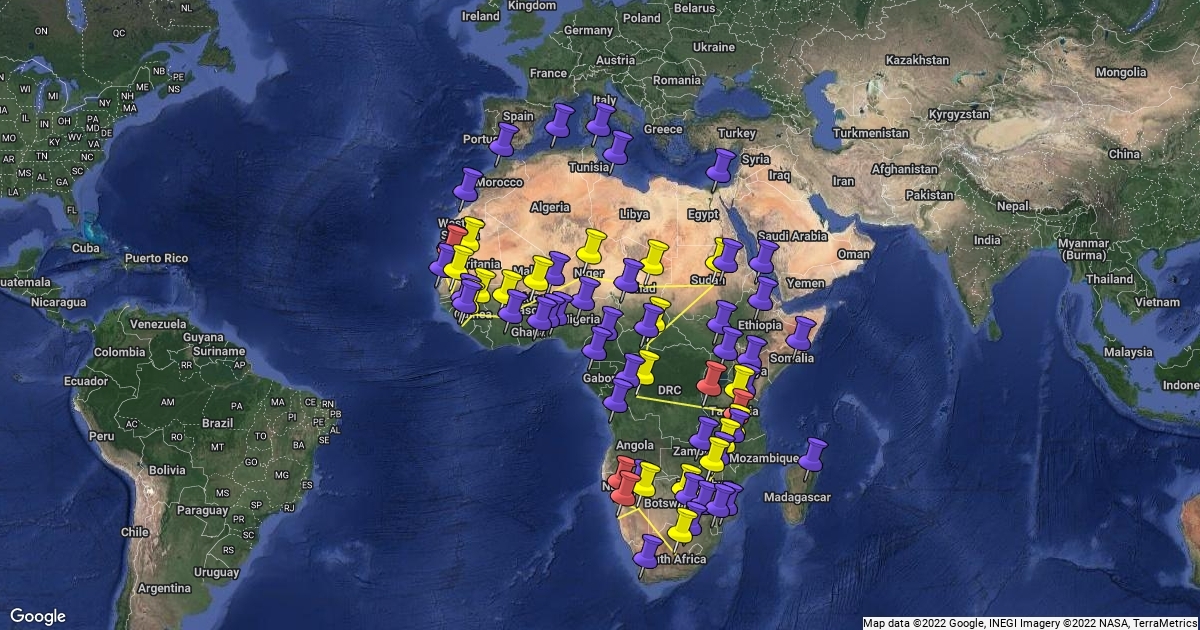Viewport: 1200px width, 630px height.
Task: Select the Puerto Rico label
Action: pyautogui.click(x=156, y=258)
